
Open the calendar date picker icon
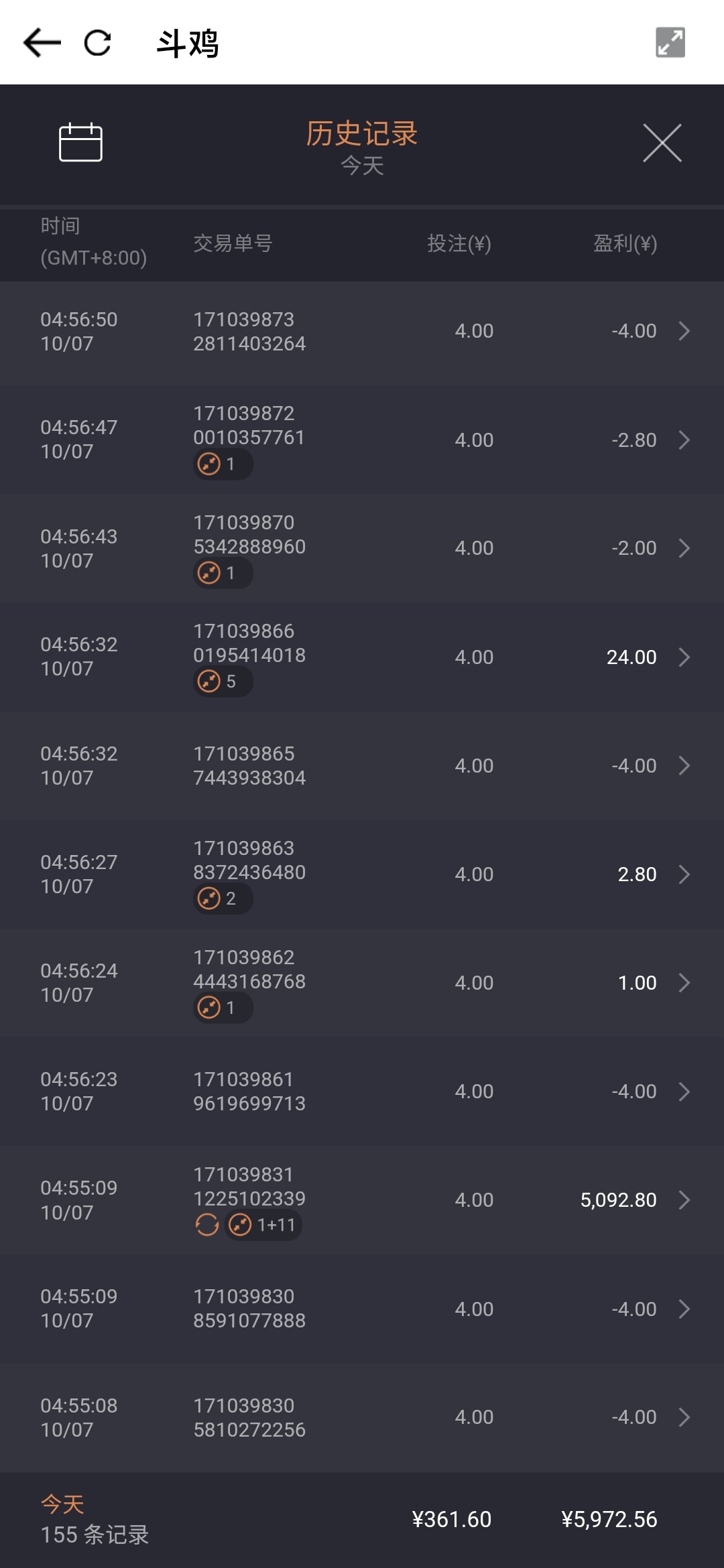tap(80, 142)
